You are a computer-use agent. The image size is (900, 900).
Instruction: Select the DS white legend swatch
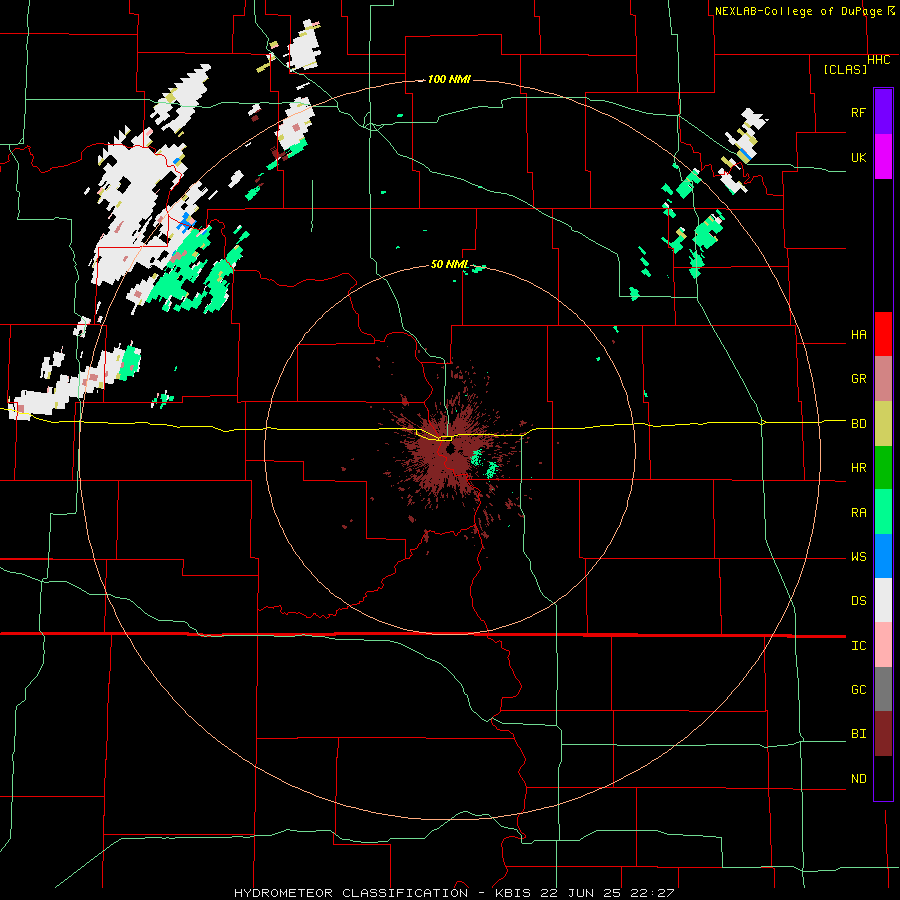883,600
